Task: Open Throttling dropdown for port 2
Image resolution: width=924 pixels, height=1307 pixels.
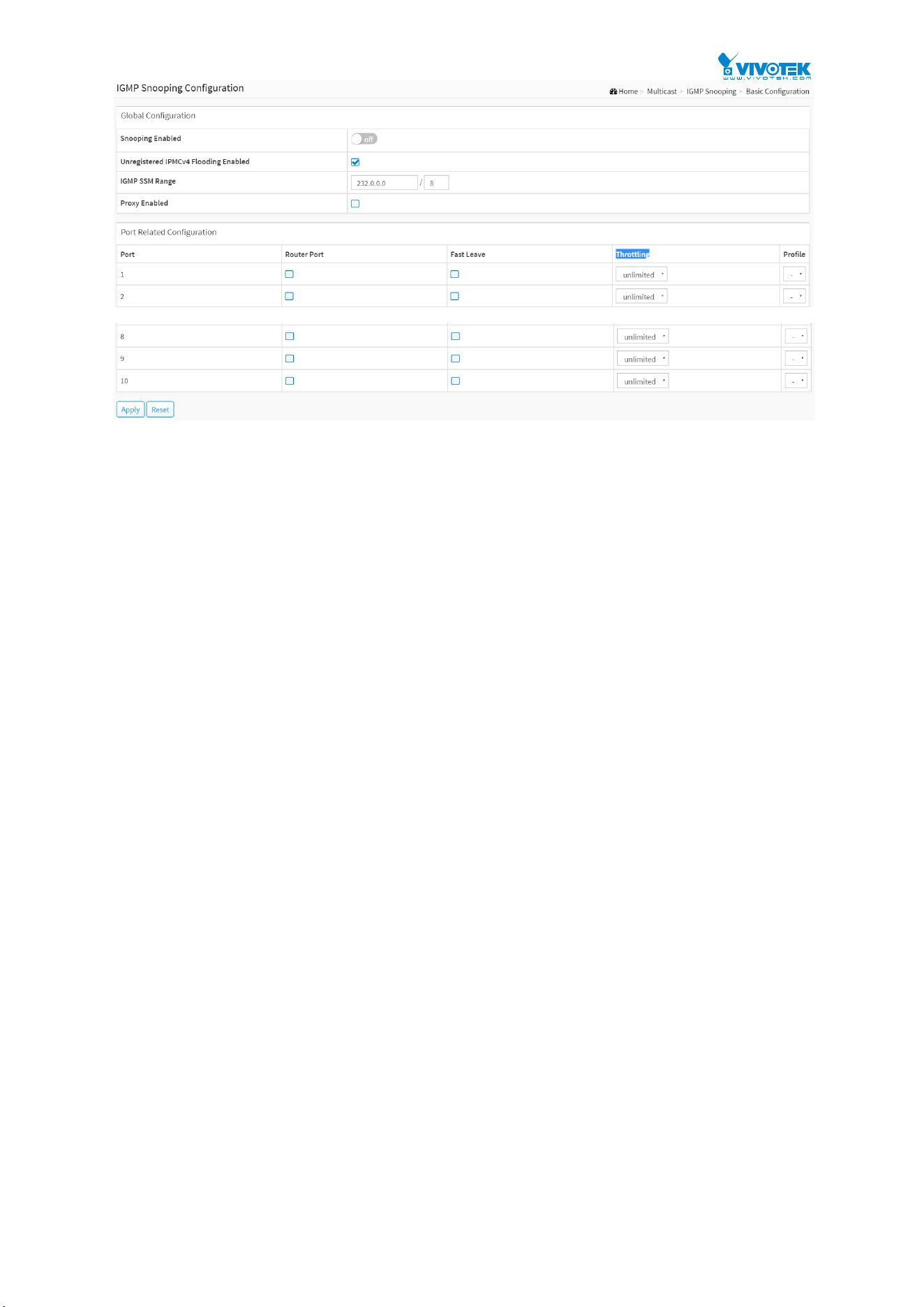Action: click(641, 296)
